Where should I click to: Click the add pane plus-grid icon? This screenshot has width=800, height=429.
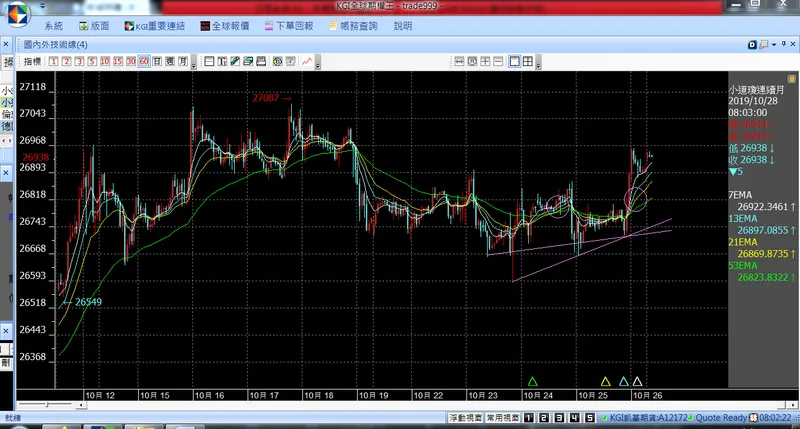pos(485,62)
